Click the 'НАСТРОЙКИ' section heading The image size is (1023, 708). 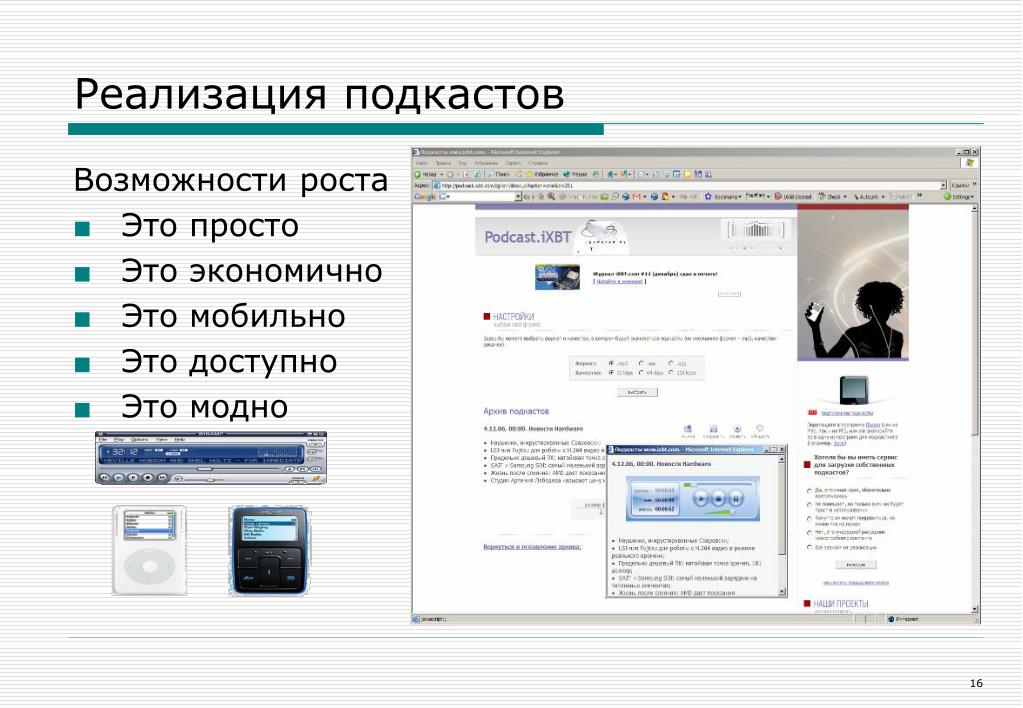click(x=513, y=316)
